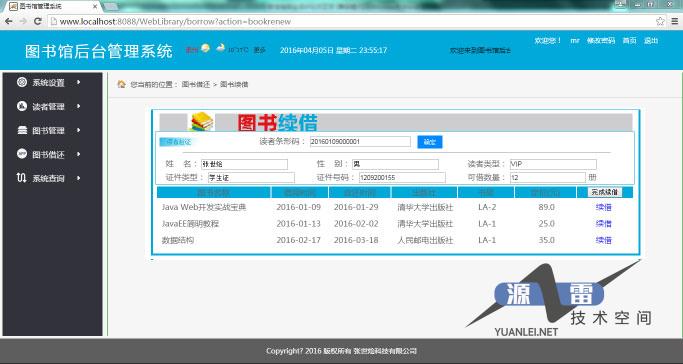Click the 图书借还 round icon in sidebar
Image resolution: width=683 pixels, height=364 pixels.
click(22, 154)
